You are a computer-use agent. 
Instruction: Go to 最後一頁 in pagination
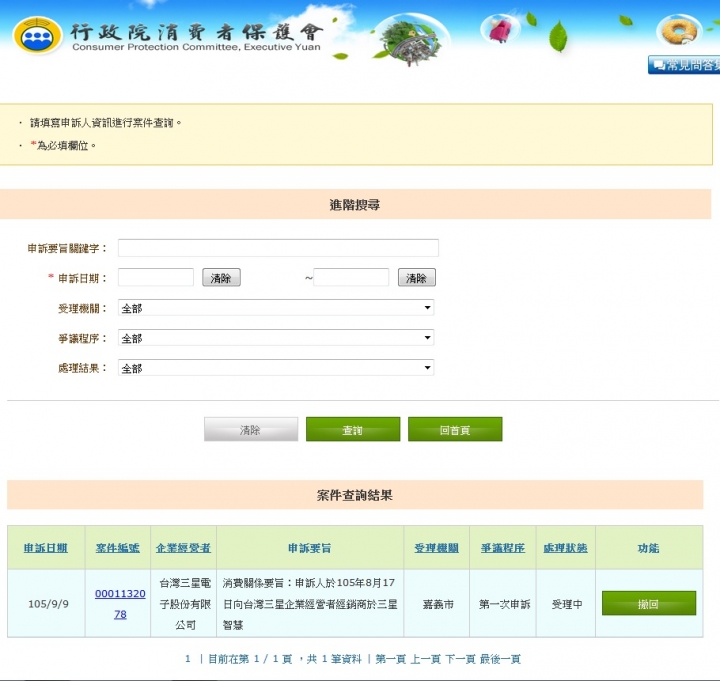coord(501,659)
